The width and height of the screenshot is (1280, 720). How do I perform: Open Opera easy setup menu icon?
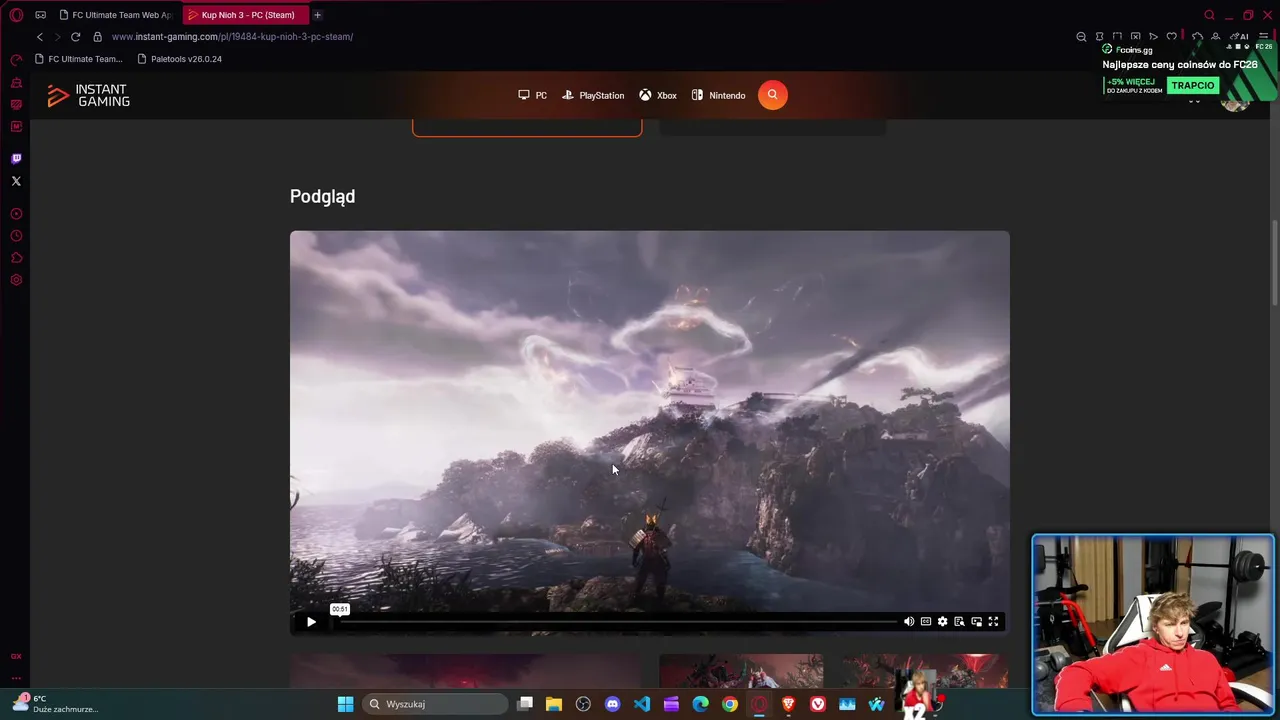(x=1263, y=37)
